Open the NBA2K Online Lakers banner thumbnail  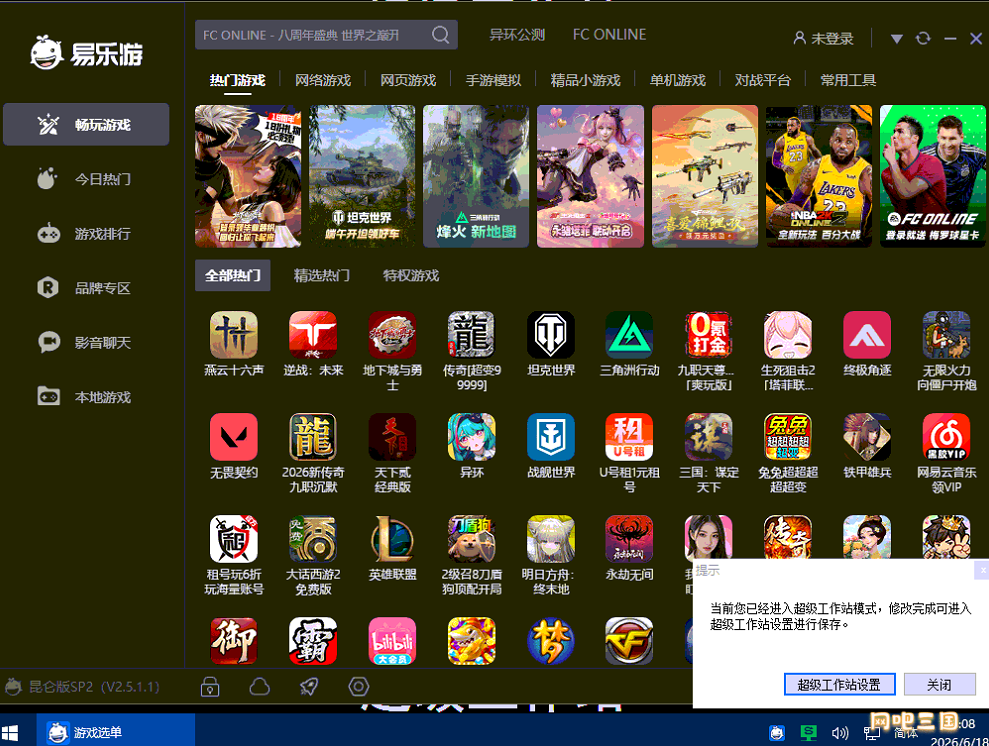point(819,176)
